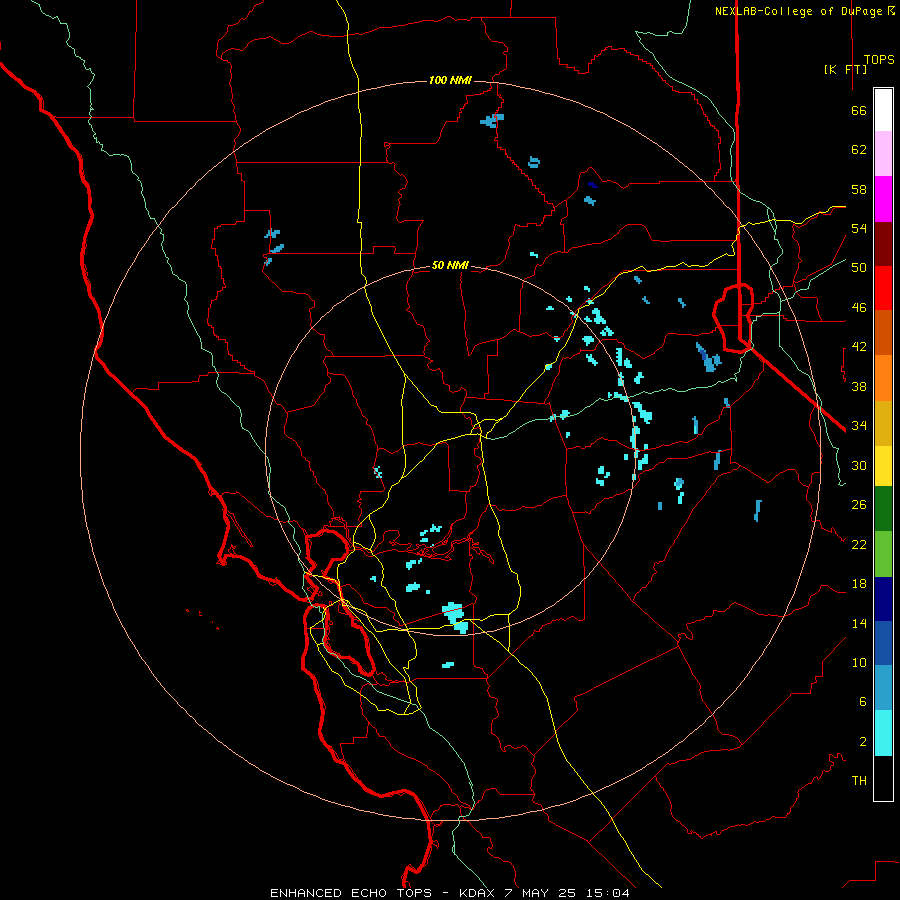Click the "62" legend value

[859, 150]
